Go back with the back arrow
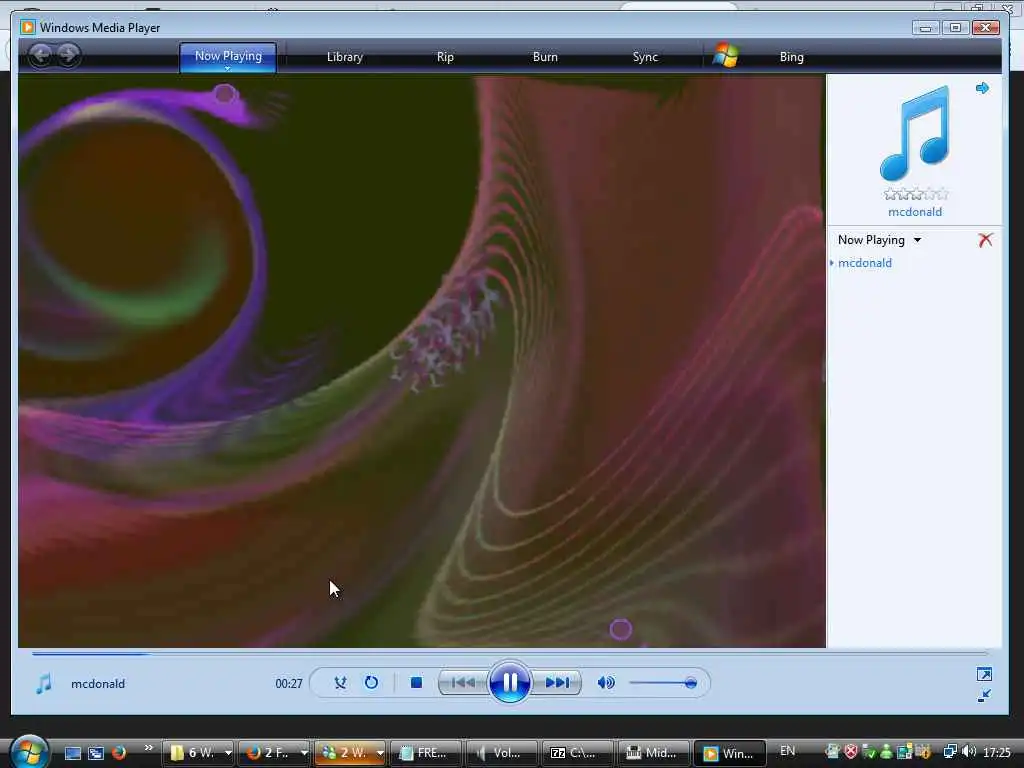 coord(40,55)
